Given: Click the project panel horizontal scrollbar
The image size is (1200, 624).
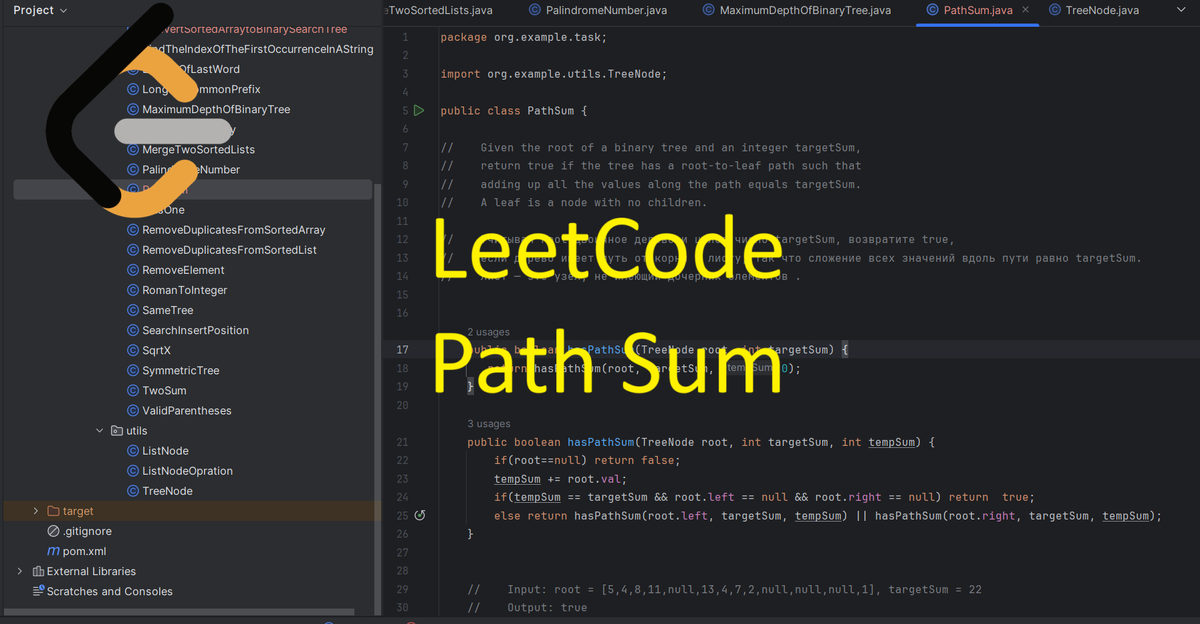Looking at the screenshot, I should pos(178,611).
